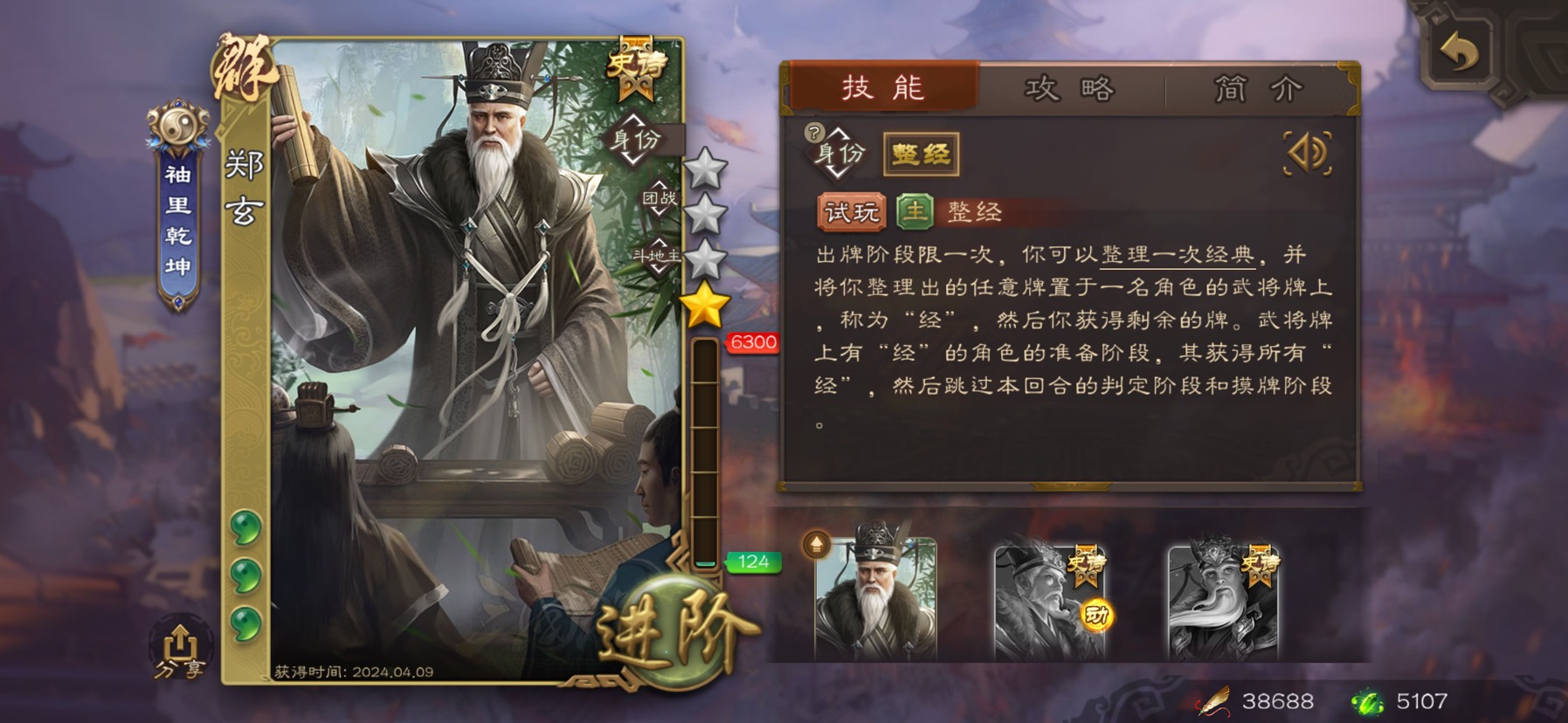The width and height of the screenshot is (1568, 723).
Task: Click the feather currency icon
Action: 1212,700
